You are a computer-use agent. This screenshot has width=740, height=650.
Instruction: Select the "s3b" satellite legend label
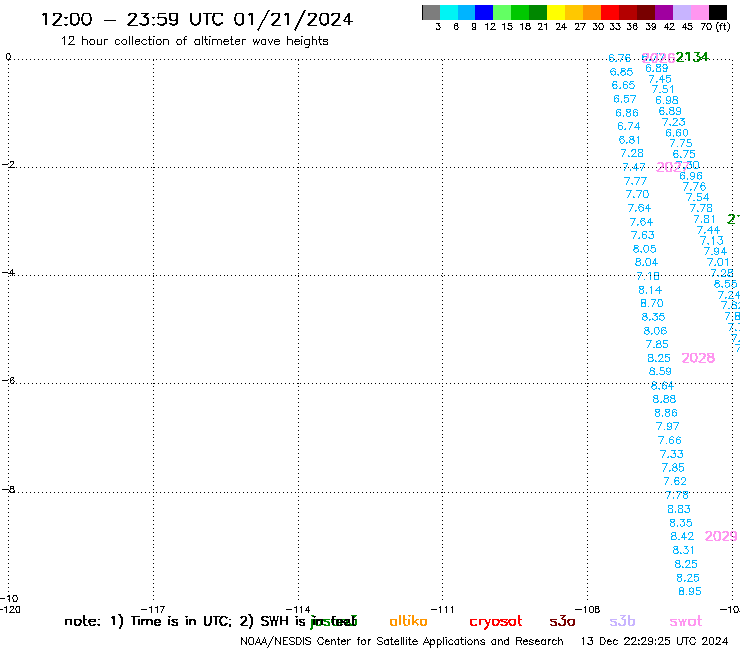coord(622,621)
